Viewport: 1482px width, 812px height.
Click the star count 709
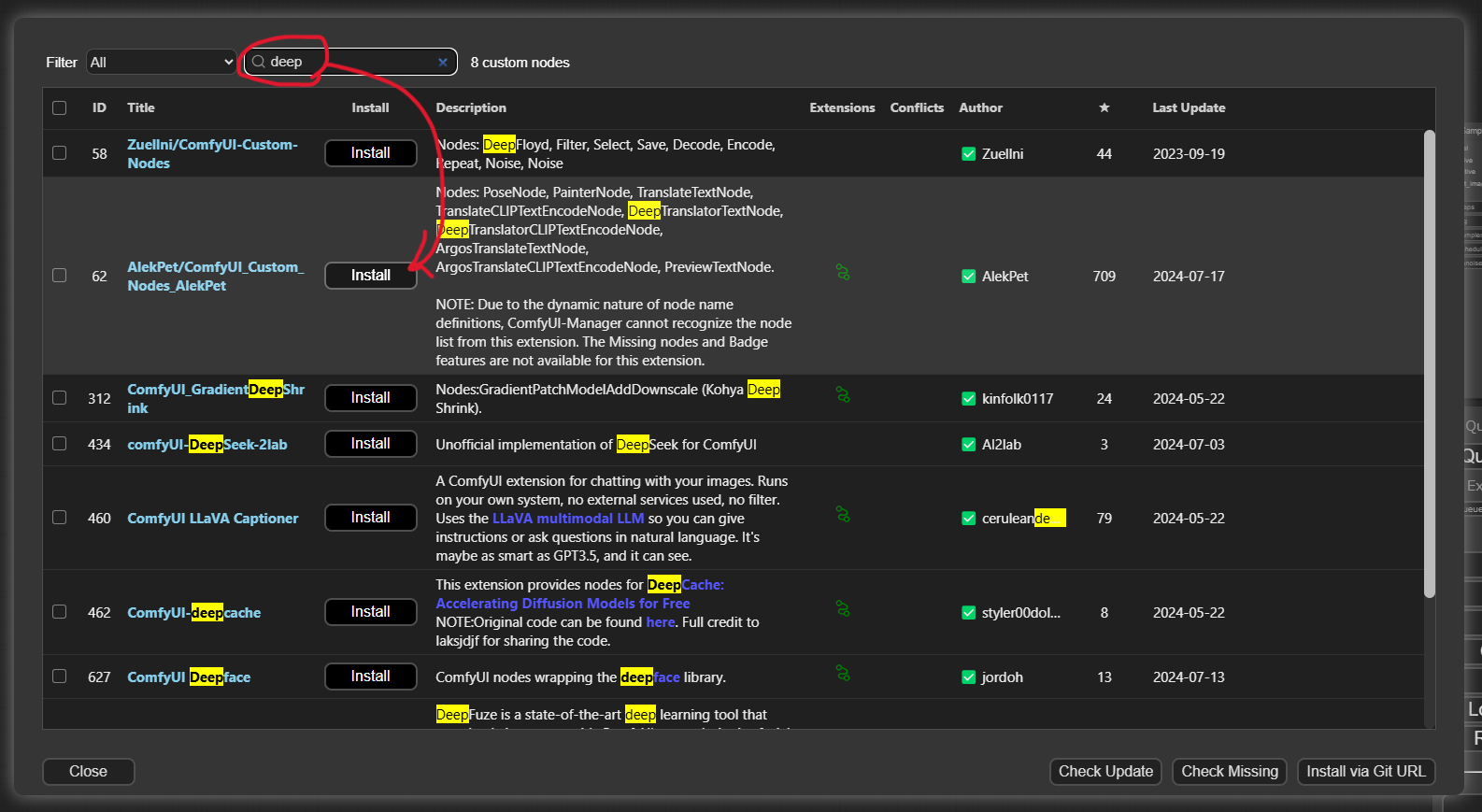(1104, 277)
